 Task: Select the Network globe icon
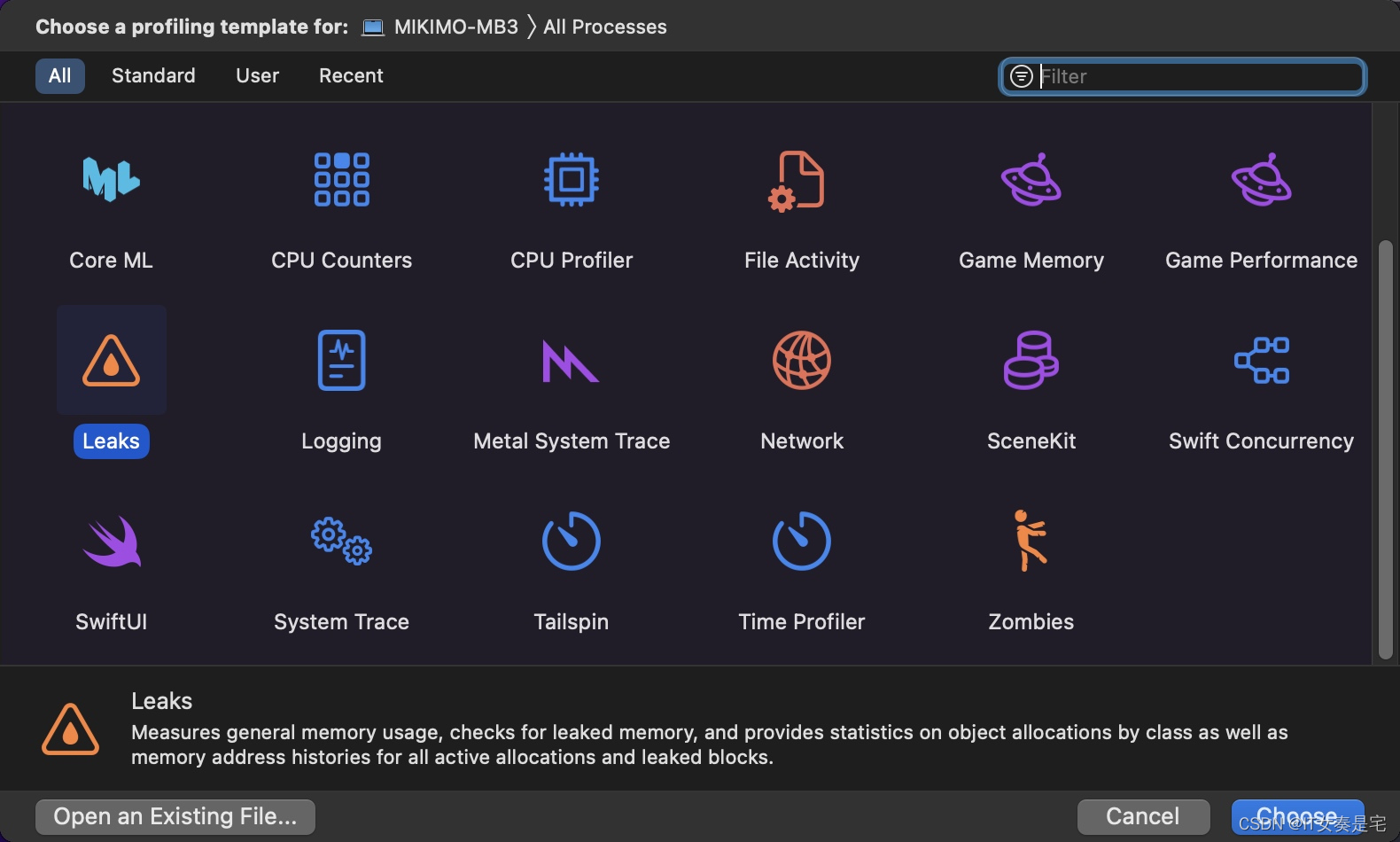tap(801, 360)
